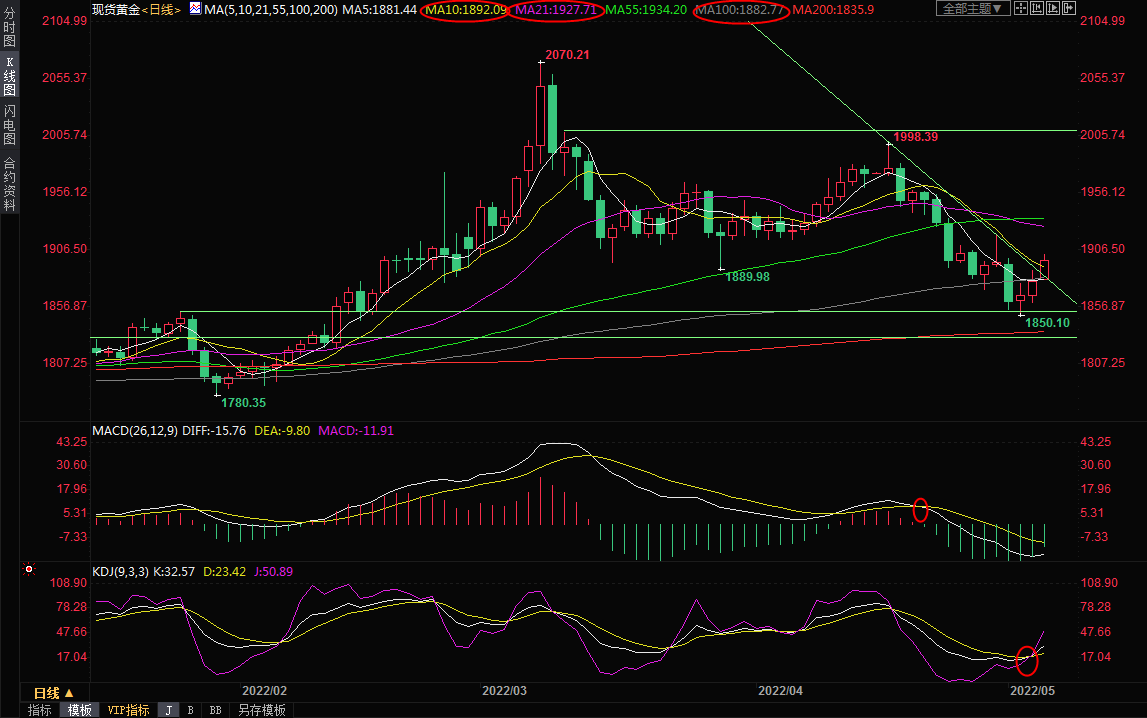Screen dimensions: 1147x718
Task: Click the crosshair cursor icon at top right
Action: 1021,8
